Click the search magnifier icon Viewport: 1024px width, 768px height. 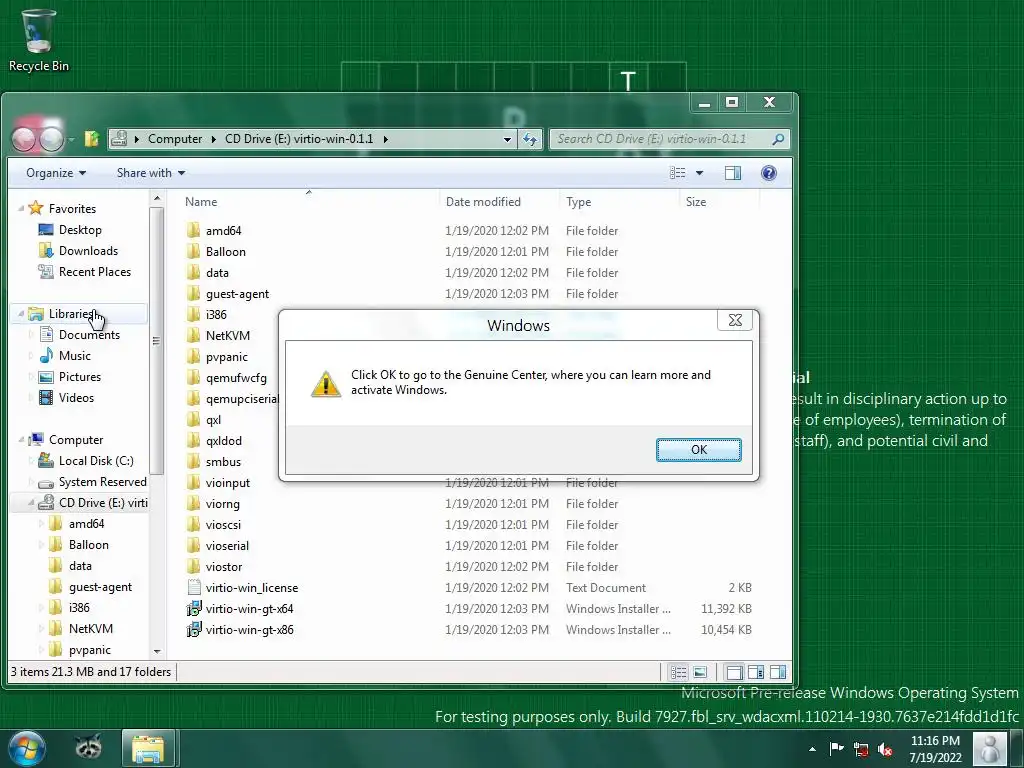[x=778, y=139]
